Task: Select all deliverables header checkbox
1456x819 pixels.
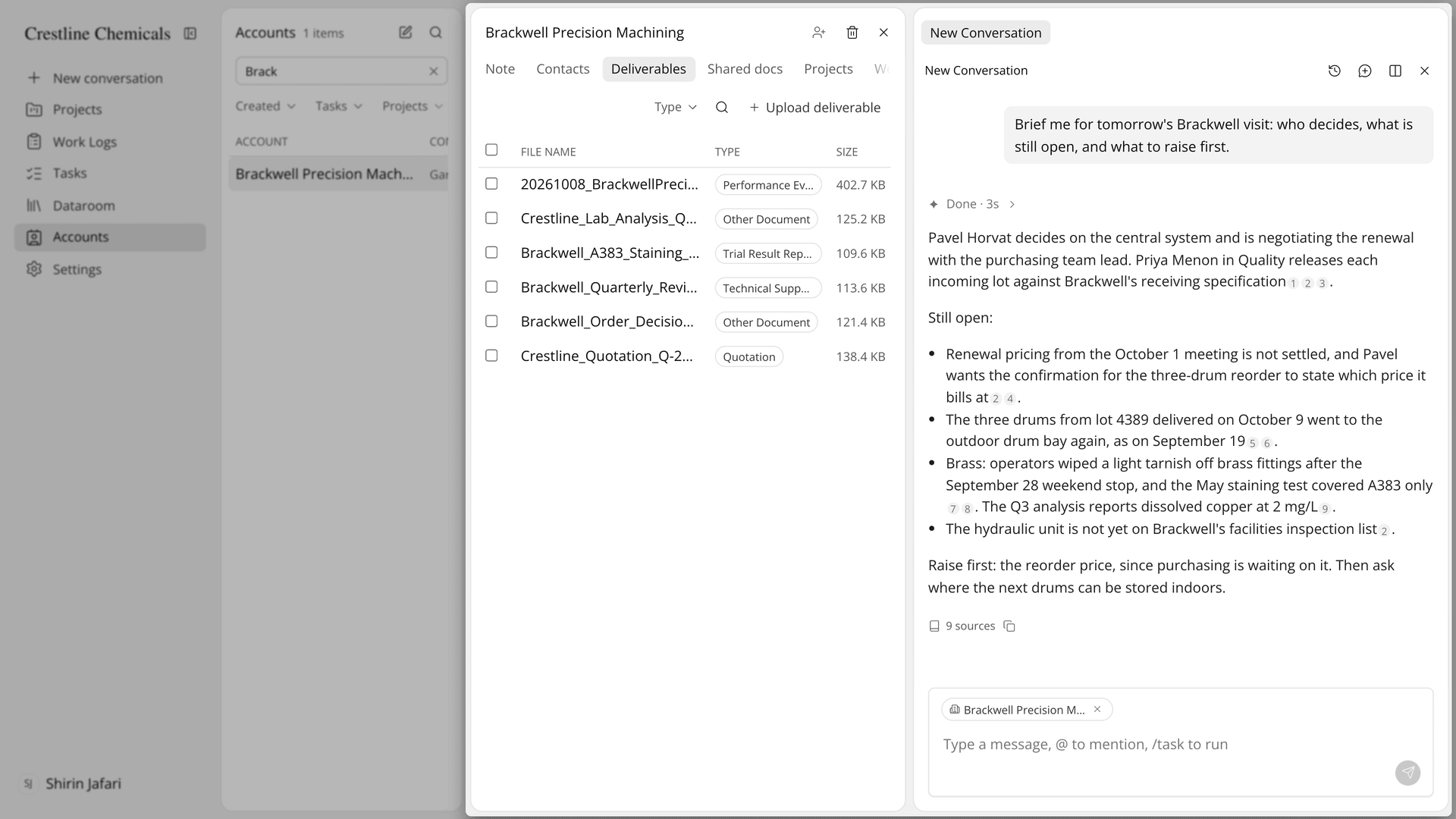Action: click(x=491, y=150)
